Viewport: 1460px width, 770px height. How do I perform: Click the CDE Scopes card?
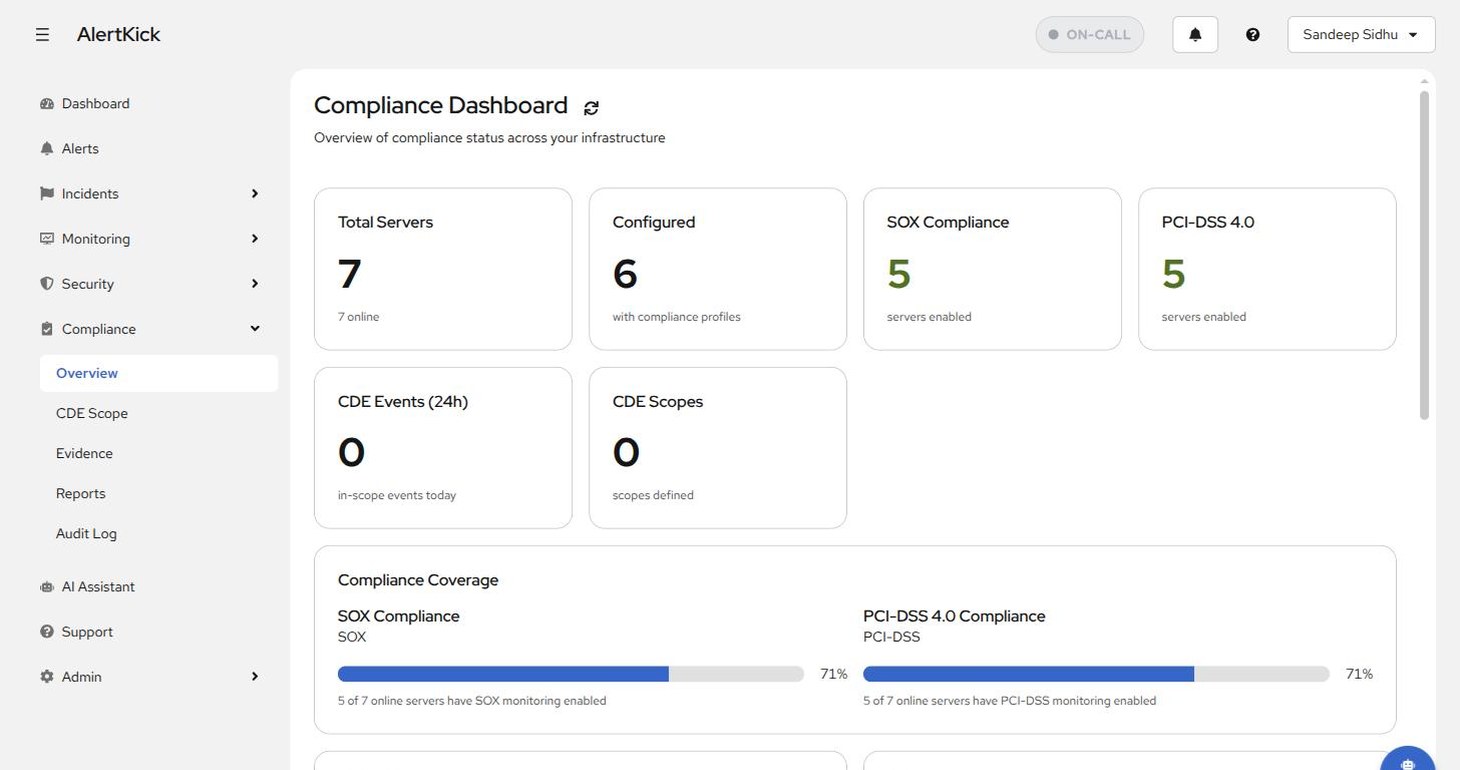(718, 447)
